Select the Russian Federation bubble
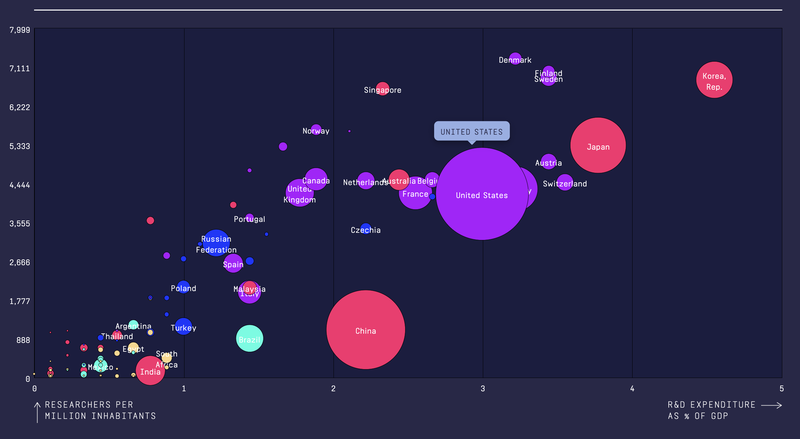Screen dimensions: 800x439 pos(216,243)
